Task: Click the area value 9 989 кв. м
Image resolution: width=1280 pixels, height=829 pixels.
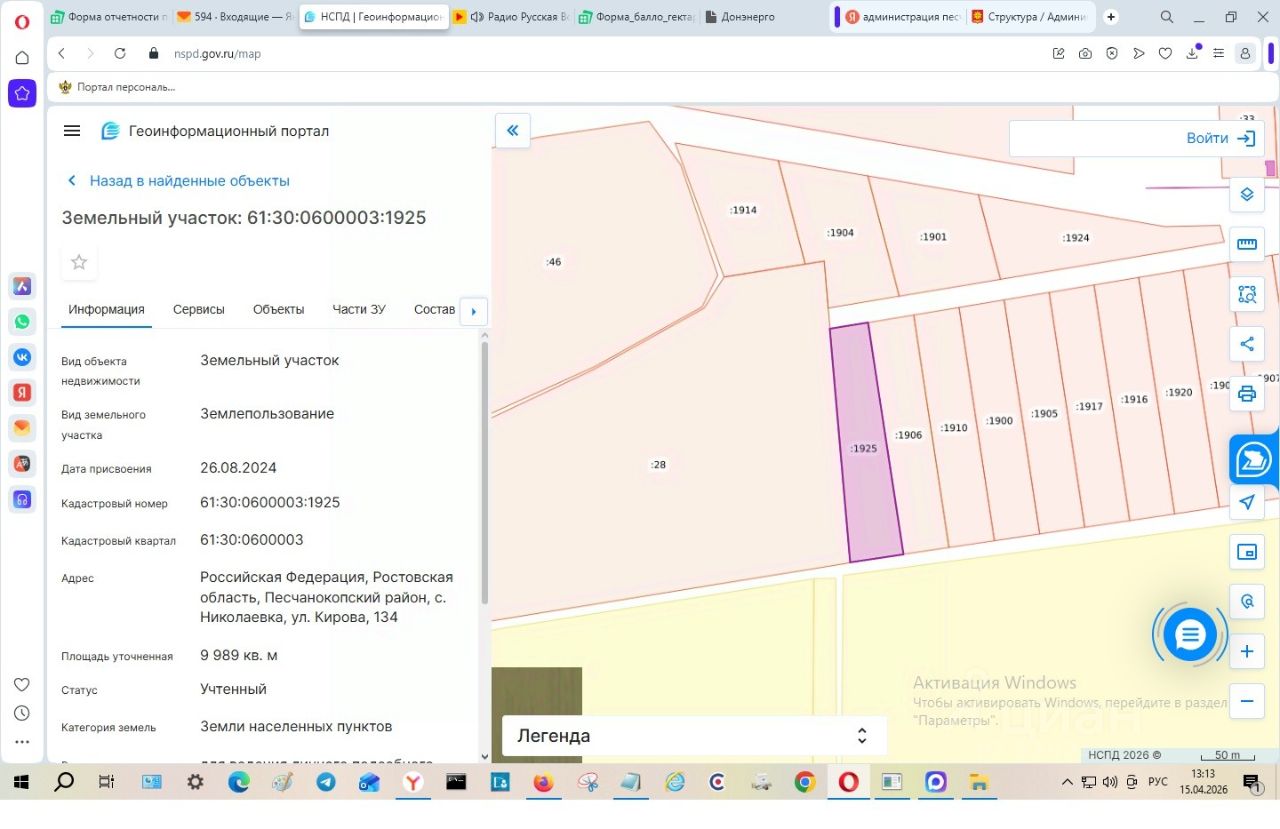Action: 239,655
